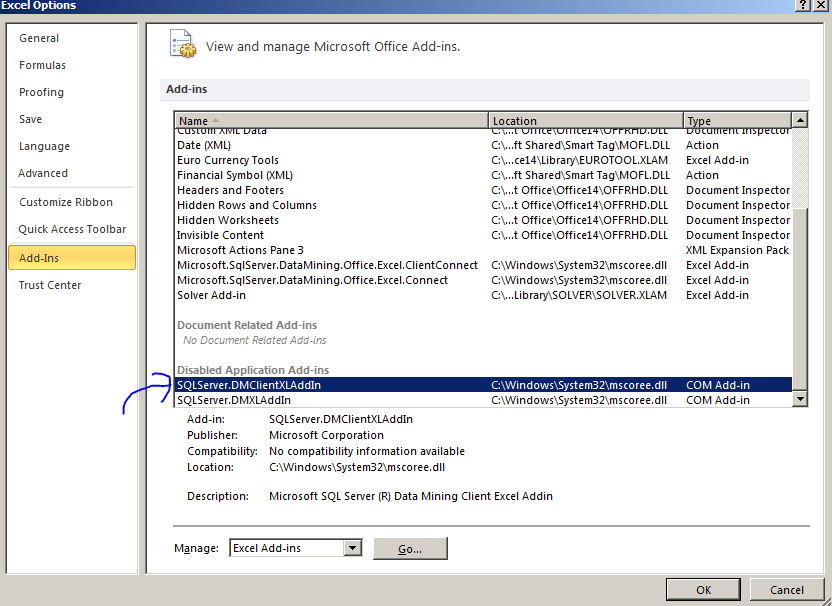Select the Euro Currency Tools add-in

[x=227, y=159]
